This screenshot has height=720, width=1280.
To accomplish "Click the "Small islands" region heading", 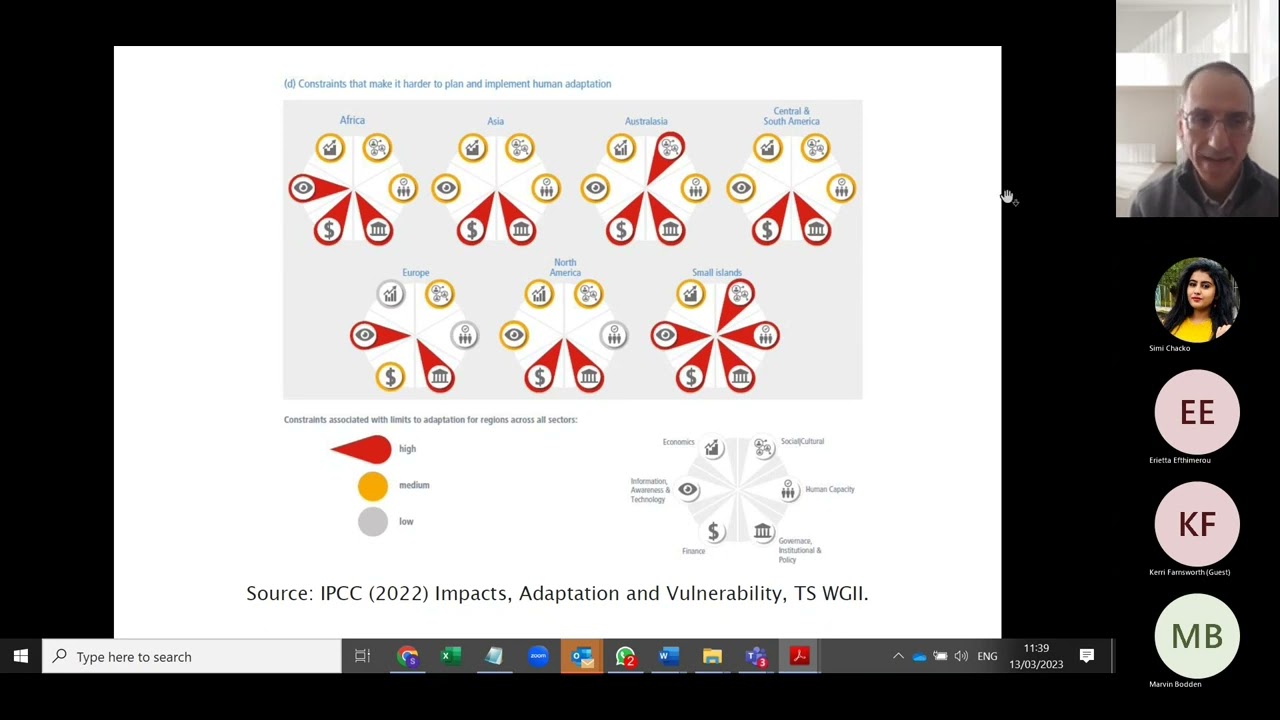I will pyautogui.click(x=717, y=272).
